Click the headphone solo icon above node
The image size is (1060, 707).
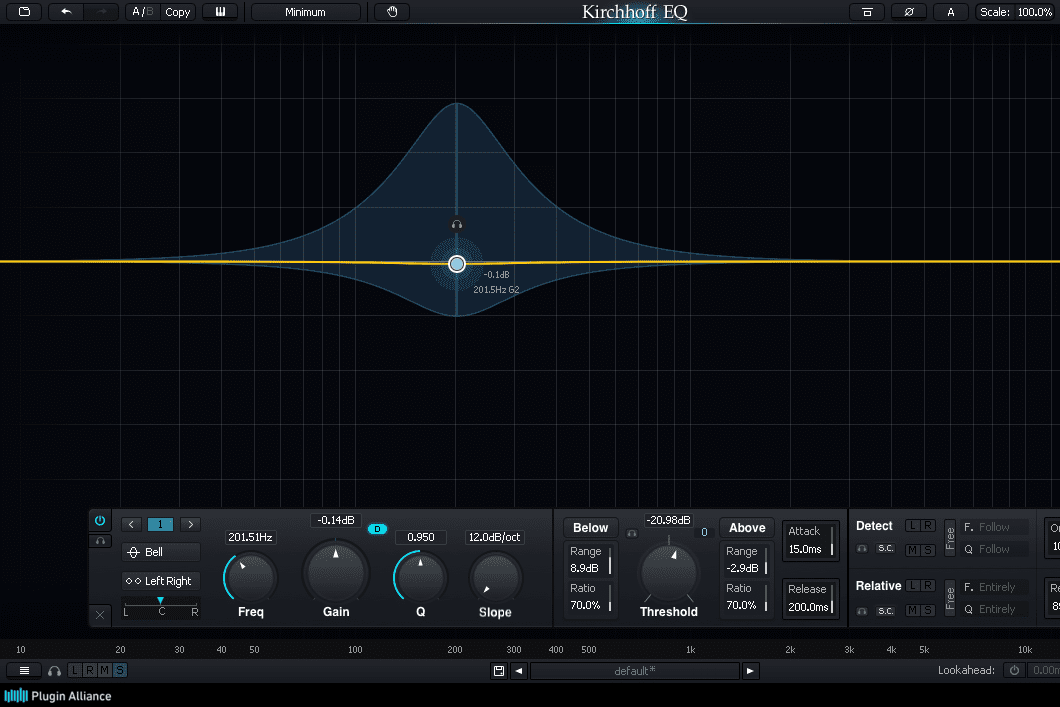[457, 224]
